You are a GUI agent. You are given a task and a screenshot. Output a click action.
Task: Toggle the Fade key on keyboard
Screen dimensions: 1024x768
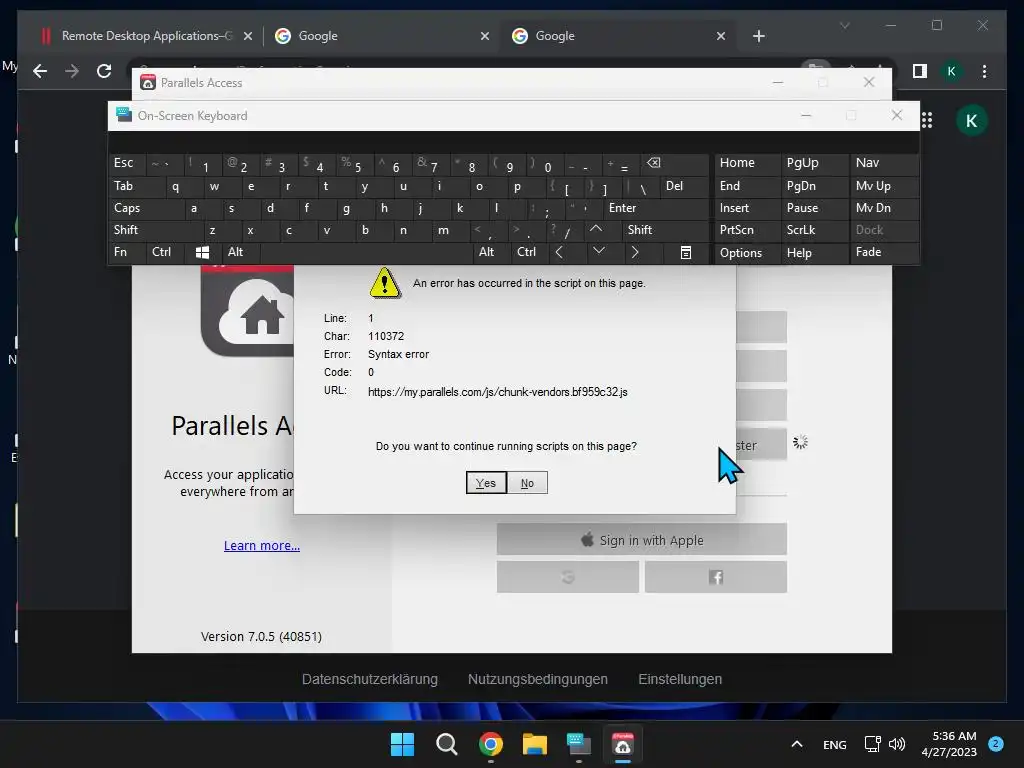coord(884,252)
